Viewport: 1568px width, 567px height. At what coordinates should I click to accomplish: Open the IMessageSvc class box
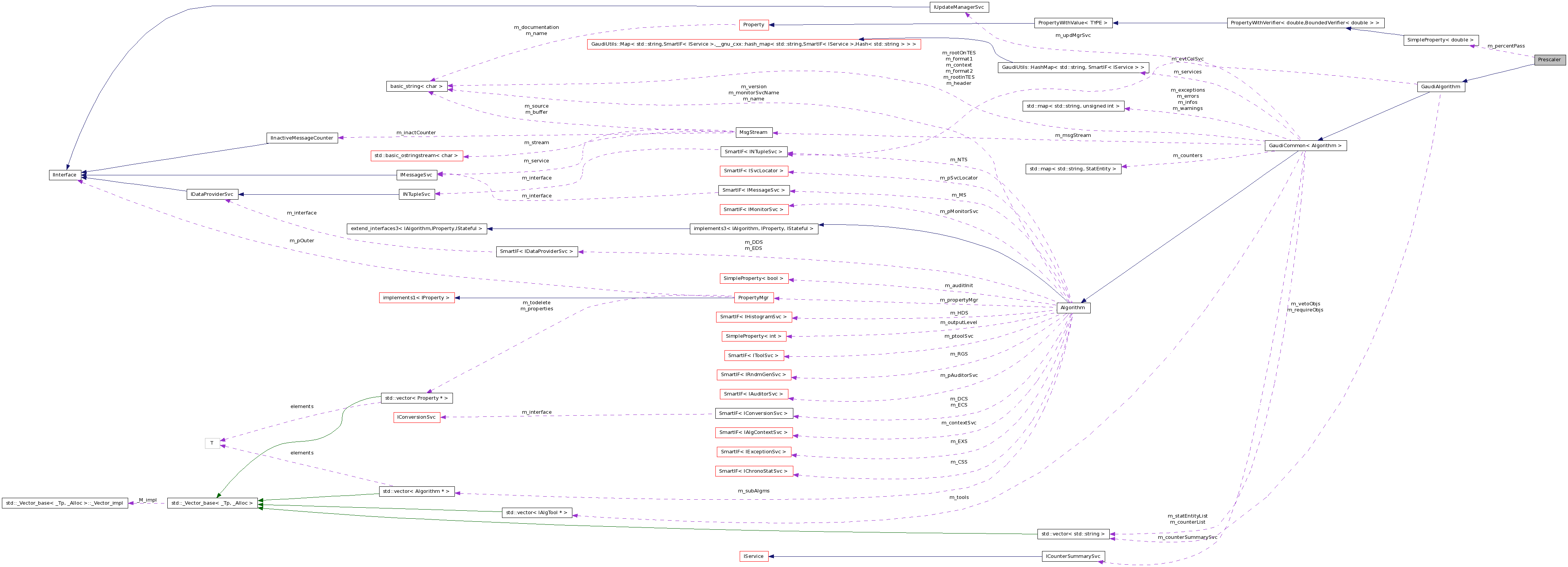click(417, 175)
